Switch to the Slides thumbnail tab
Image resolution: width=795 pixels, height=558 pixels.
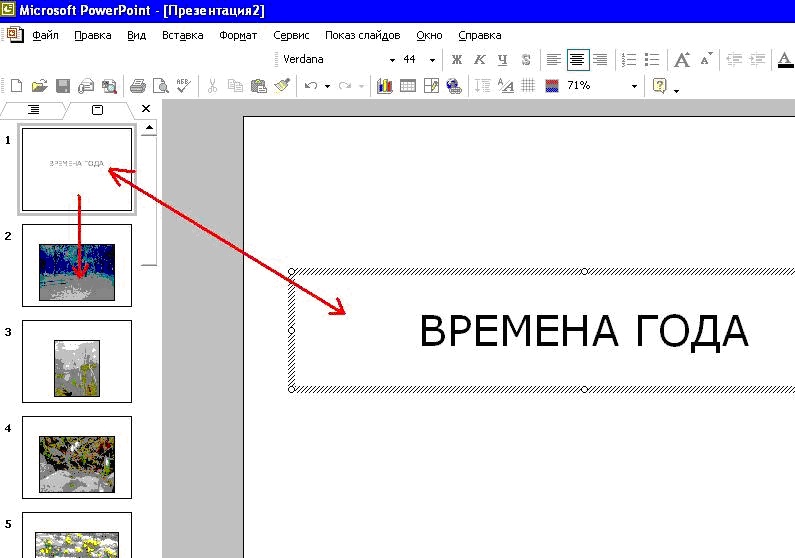(97, 109)
